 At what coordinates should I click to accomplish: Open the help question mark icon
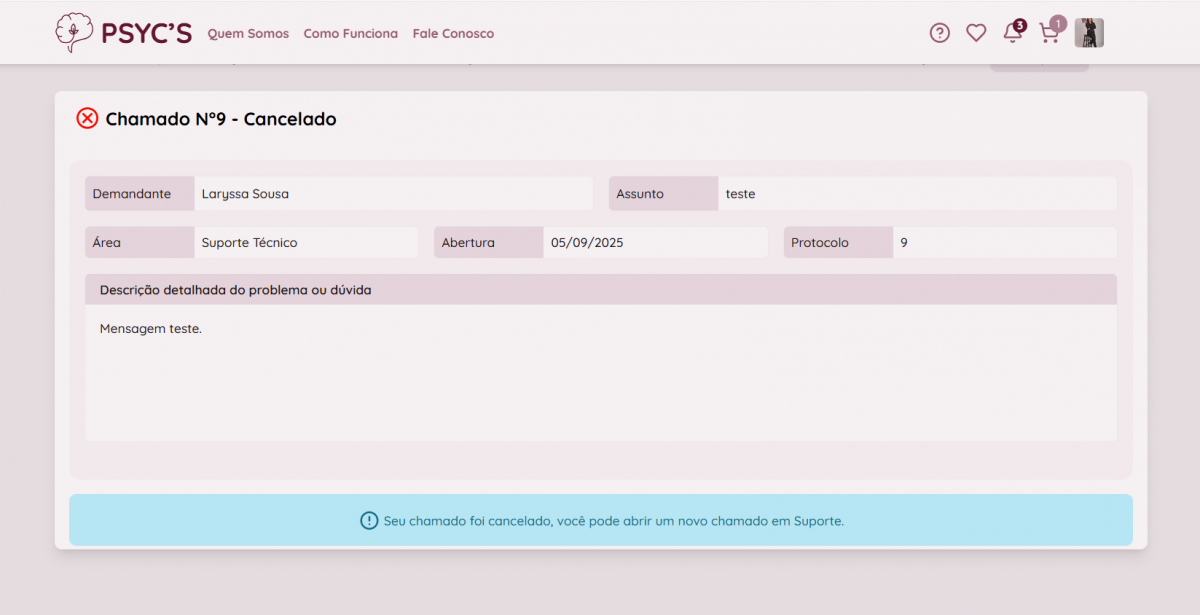click(939, 33)
